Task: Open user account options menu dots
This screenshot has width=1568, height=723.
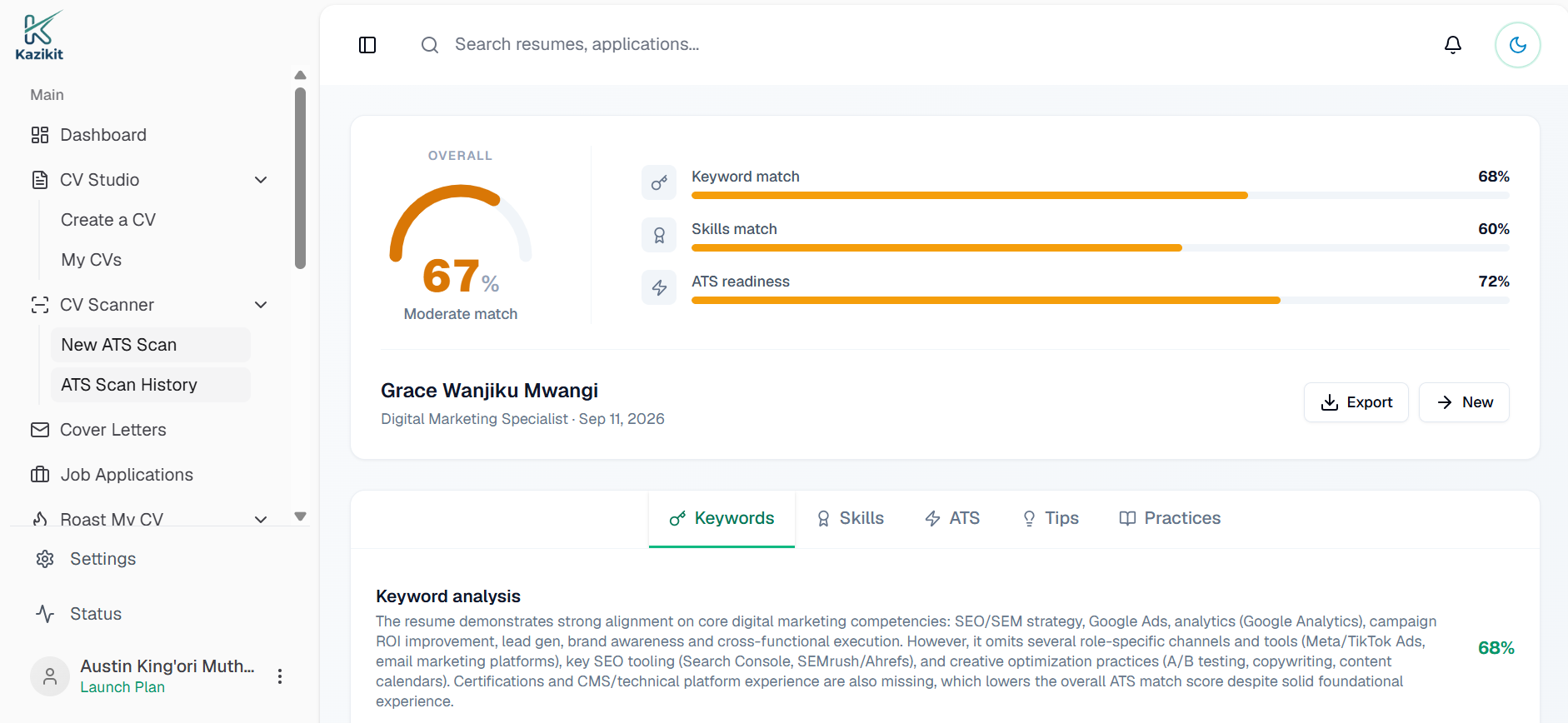Action: click(x=280, y=676)
